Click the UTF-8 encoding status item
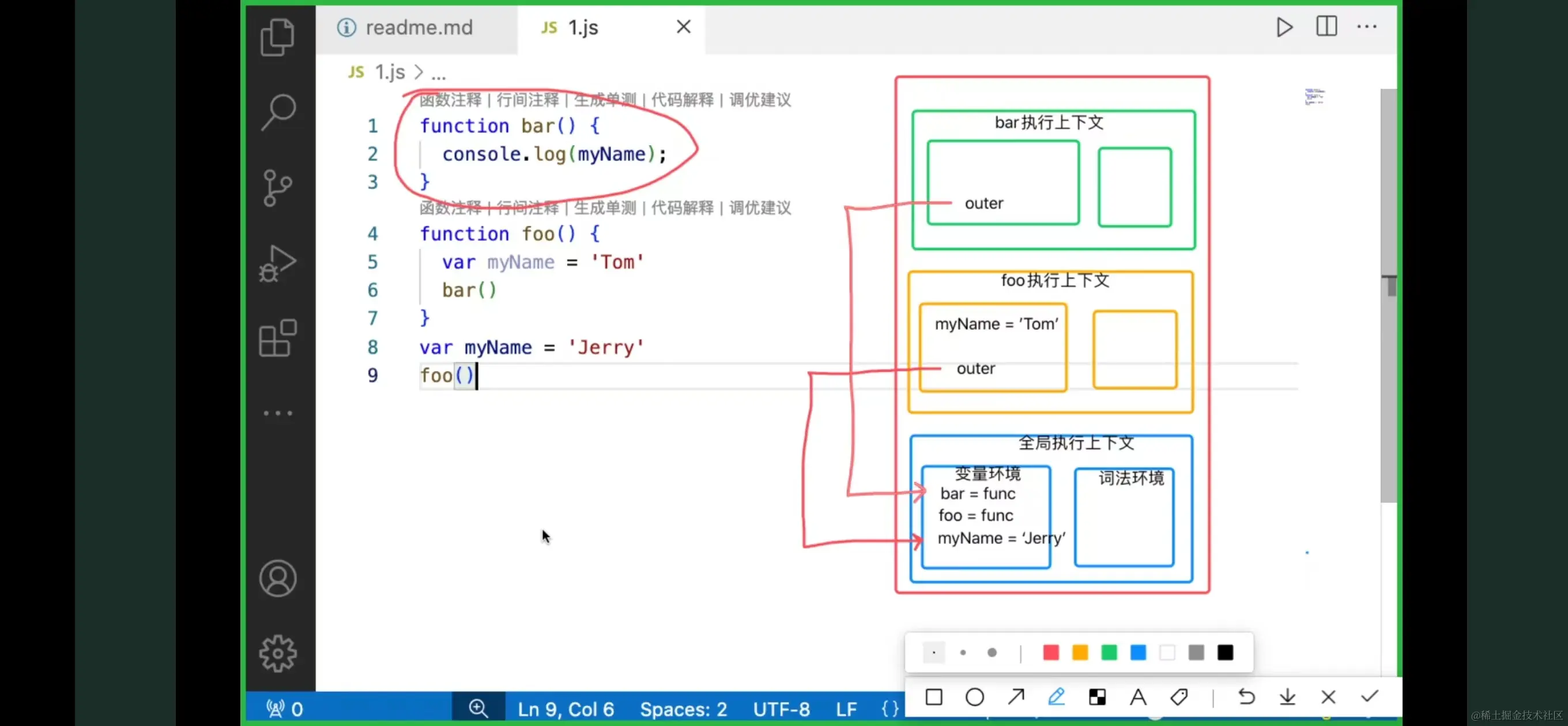The image size is (1568, 726). point(781,709)
